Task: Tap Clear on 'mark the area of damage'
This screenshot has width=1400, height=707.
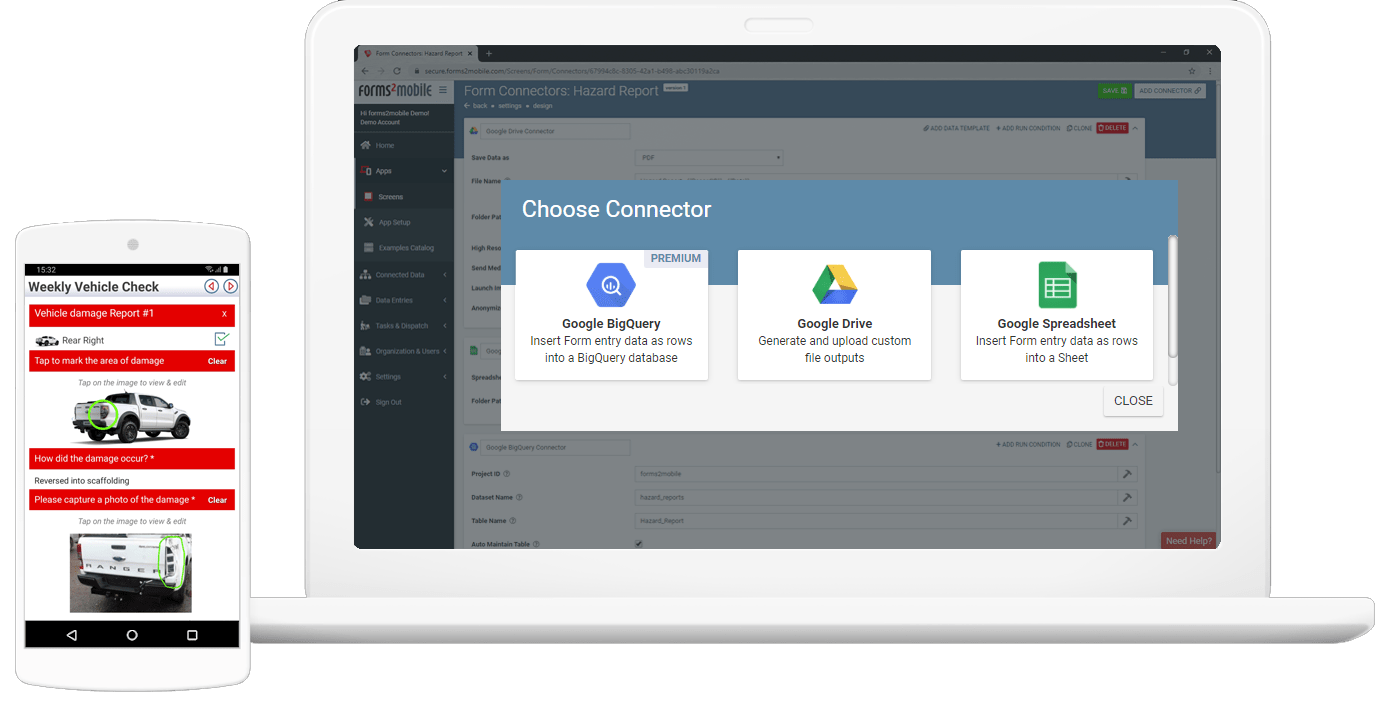Action: (x=217, y=361)
